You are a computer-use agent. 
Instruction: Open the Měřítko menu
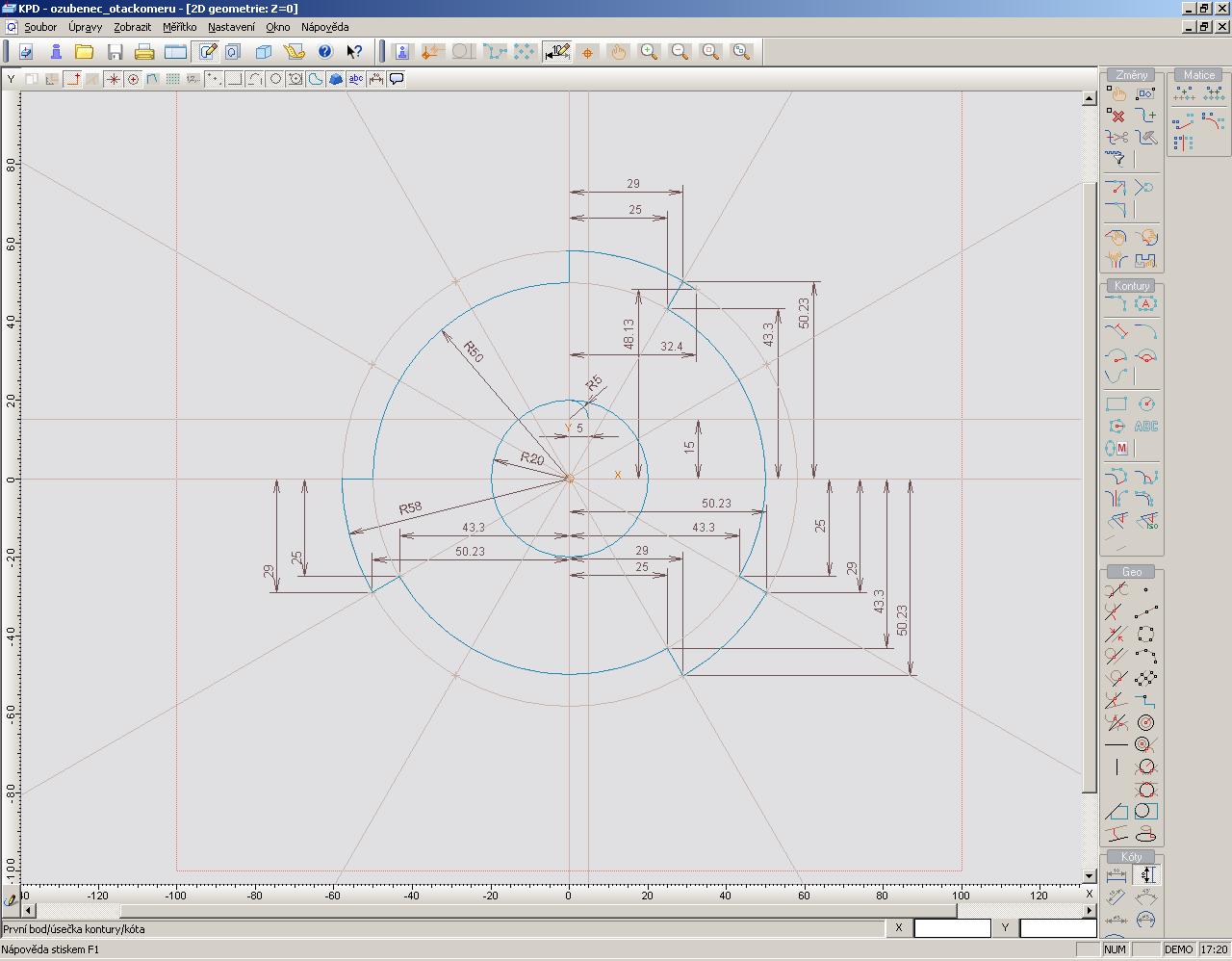179,27
